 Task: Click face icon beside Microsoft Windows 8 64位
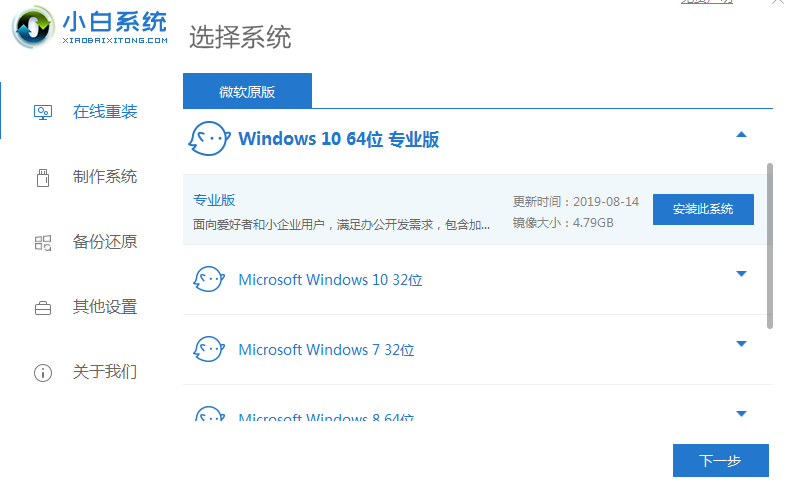208,415
